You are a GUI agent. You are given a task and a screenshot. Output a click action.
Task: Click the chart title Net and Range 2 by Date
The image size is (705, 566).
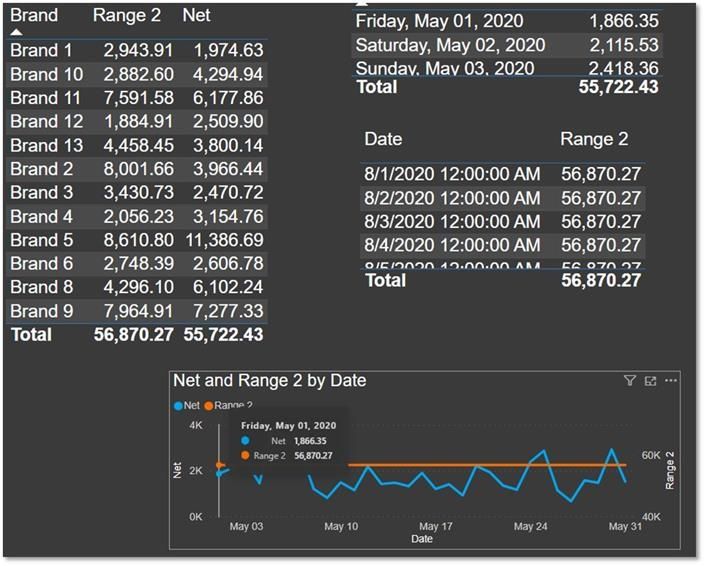point(270,381)
